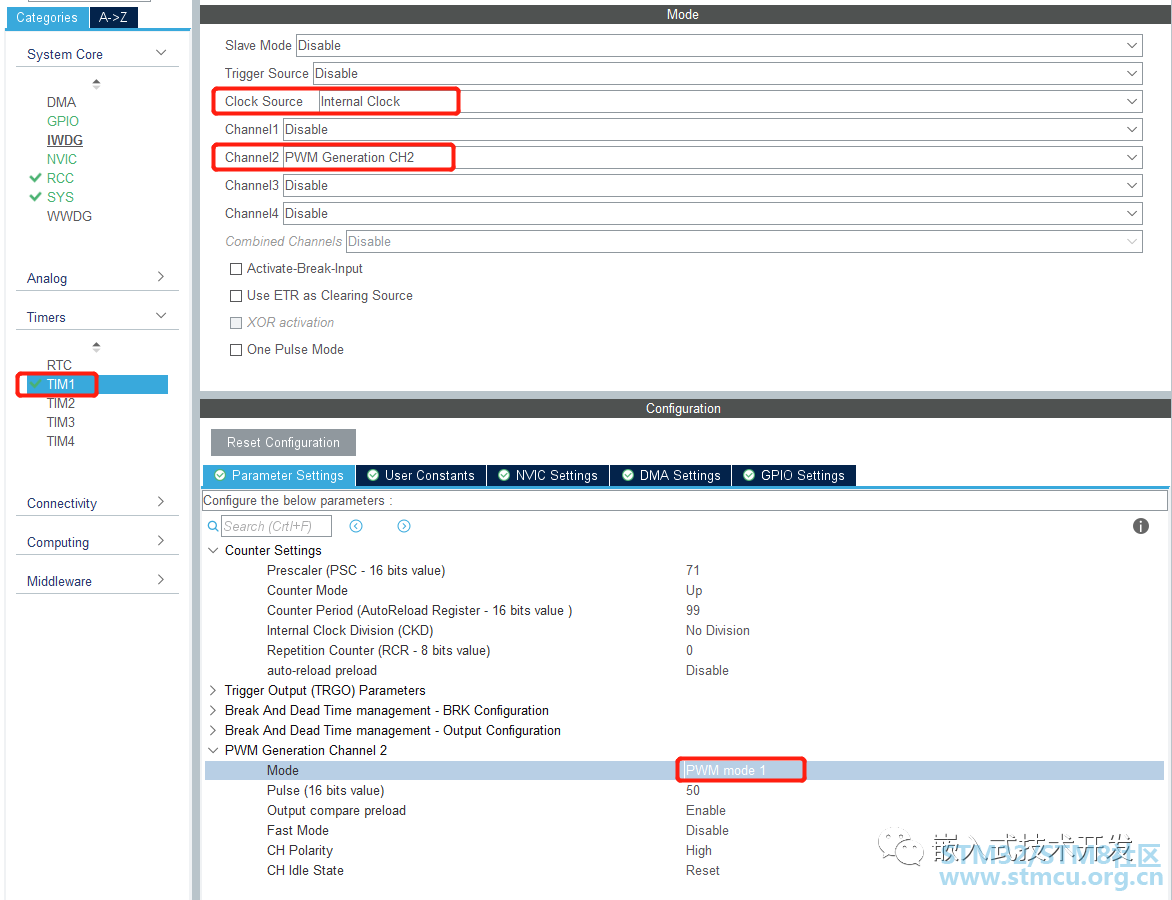
Task: Select SYS in System Core list
Action: pyautogui.click(x=61, y=197)
